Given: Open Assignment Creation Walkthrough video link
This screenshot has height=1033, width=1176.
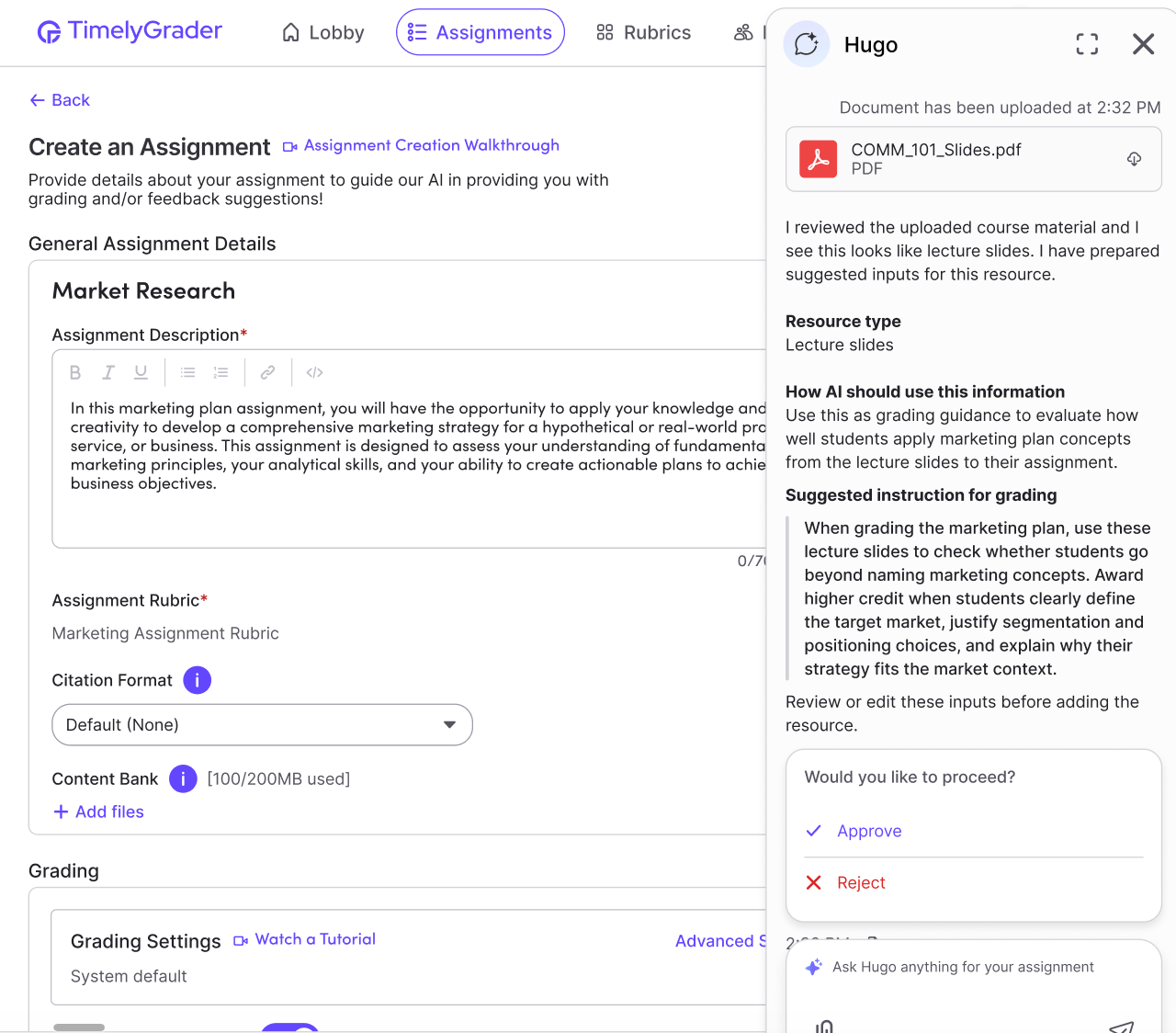Looking at the screenshot, I should (x=421, y=145).
